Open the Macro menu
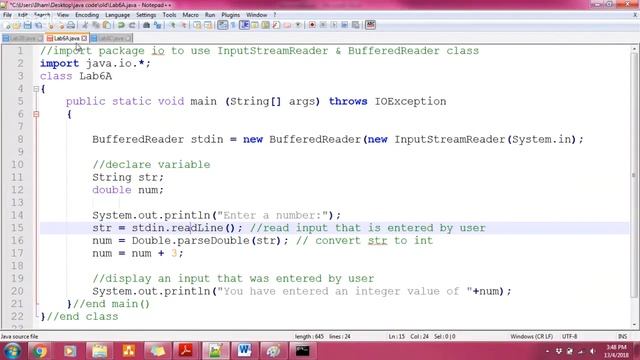Viewport: 640px width, 360px height. pos(190,15)
